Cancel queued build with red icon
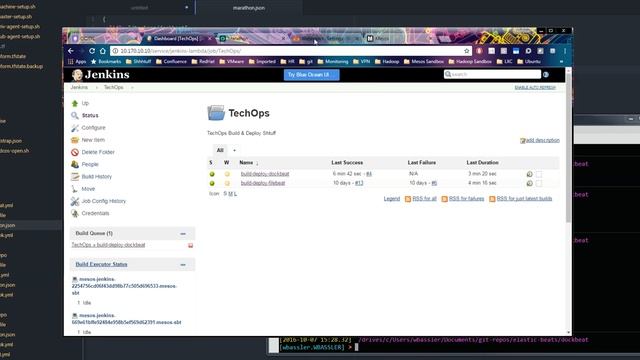The height and width of the screenshot is (360, 640). 190,245
